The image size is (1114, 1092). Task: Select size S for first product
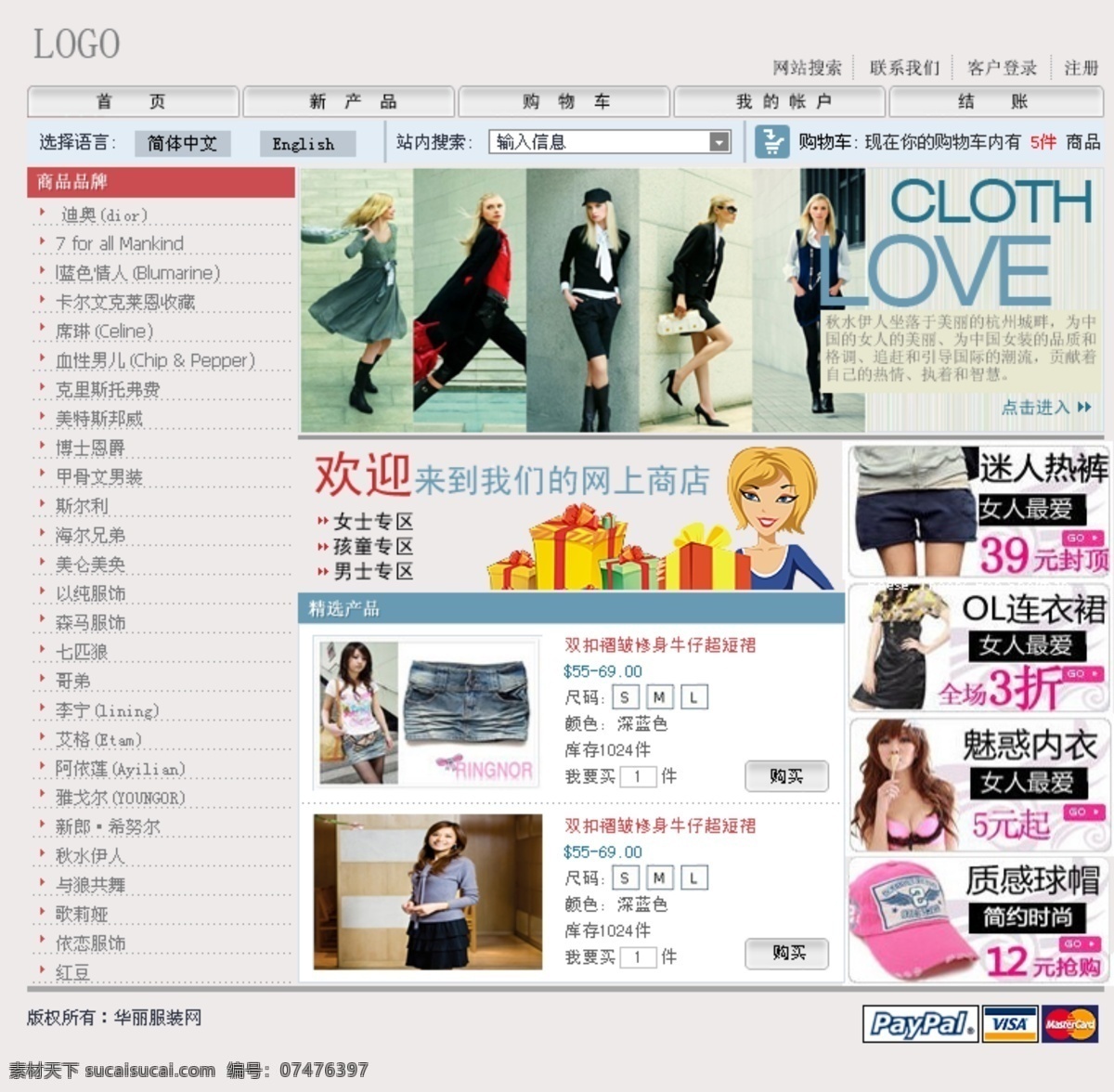pyautogui.click(x=625, y=697)
